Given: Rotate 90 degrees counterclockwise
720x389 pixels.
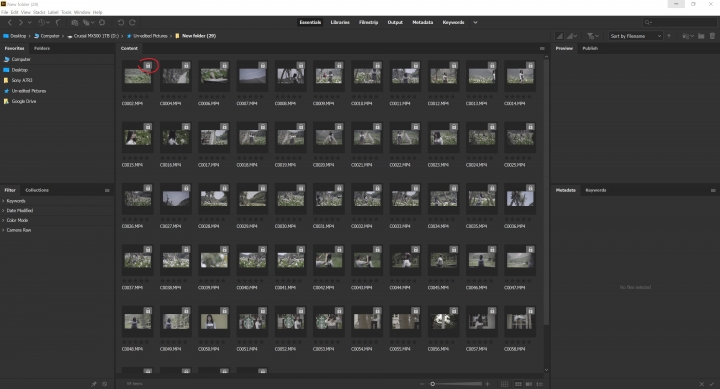Looking at the screenshot, I should 121,22.
